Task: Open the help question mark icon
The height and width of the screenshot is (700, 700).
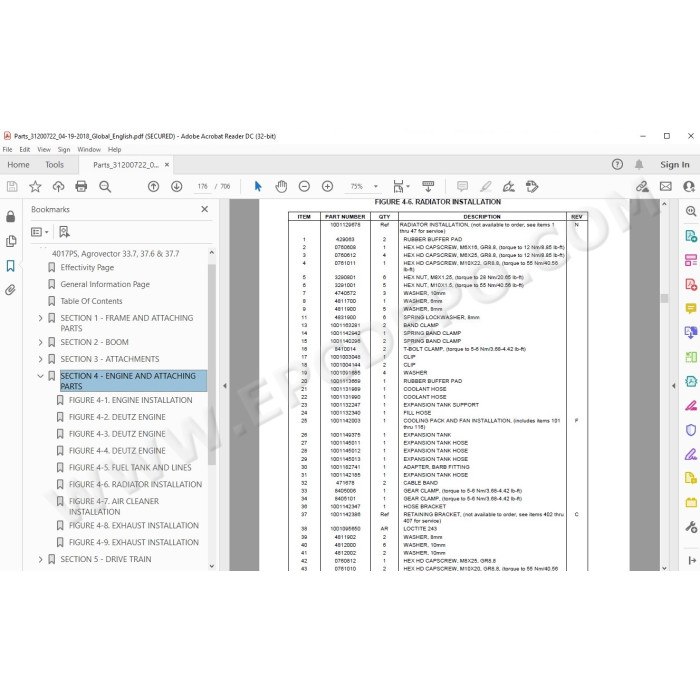Action: [617, 165]
